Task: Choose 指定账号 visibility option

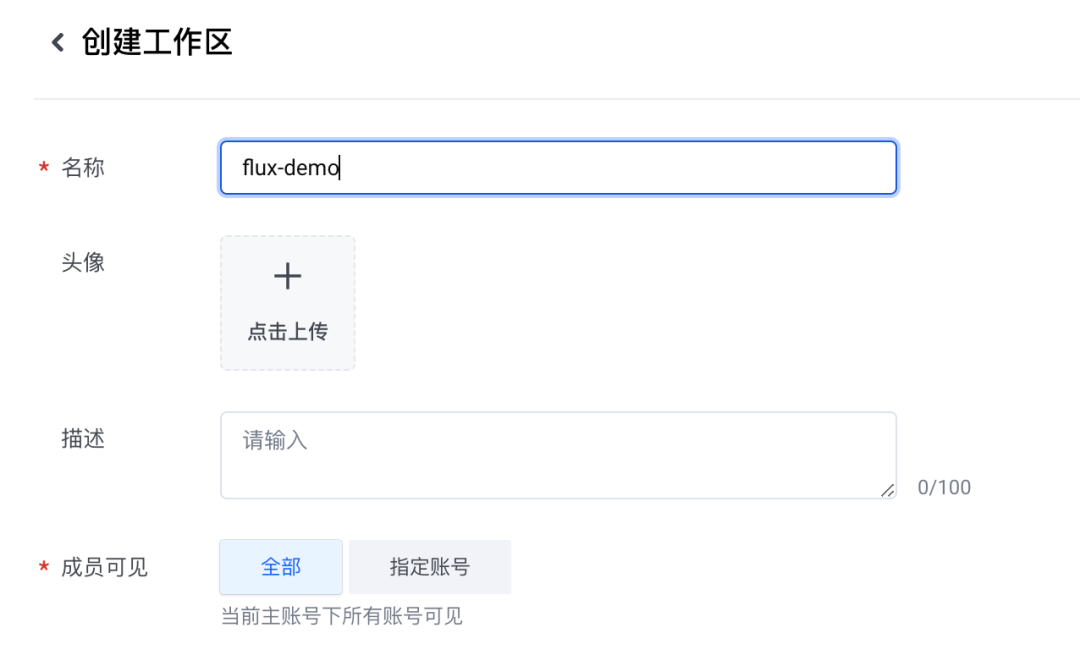Action: tap(430, 567)
